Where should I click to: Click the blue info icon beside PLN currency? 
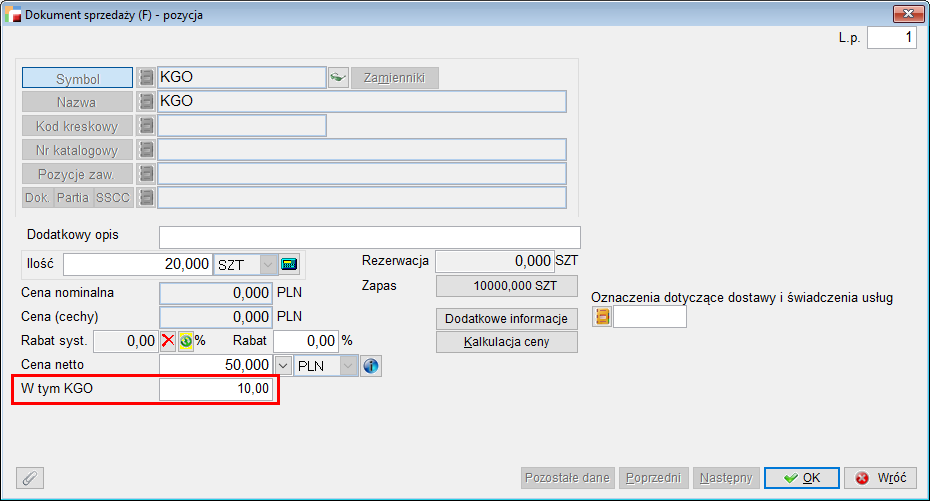(x=371, y=366)
